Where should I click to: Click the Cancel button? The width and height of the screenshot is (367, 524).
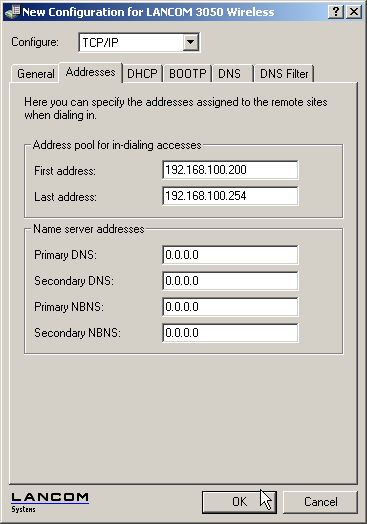[x=321, y=502]
